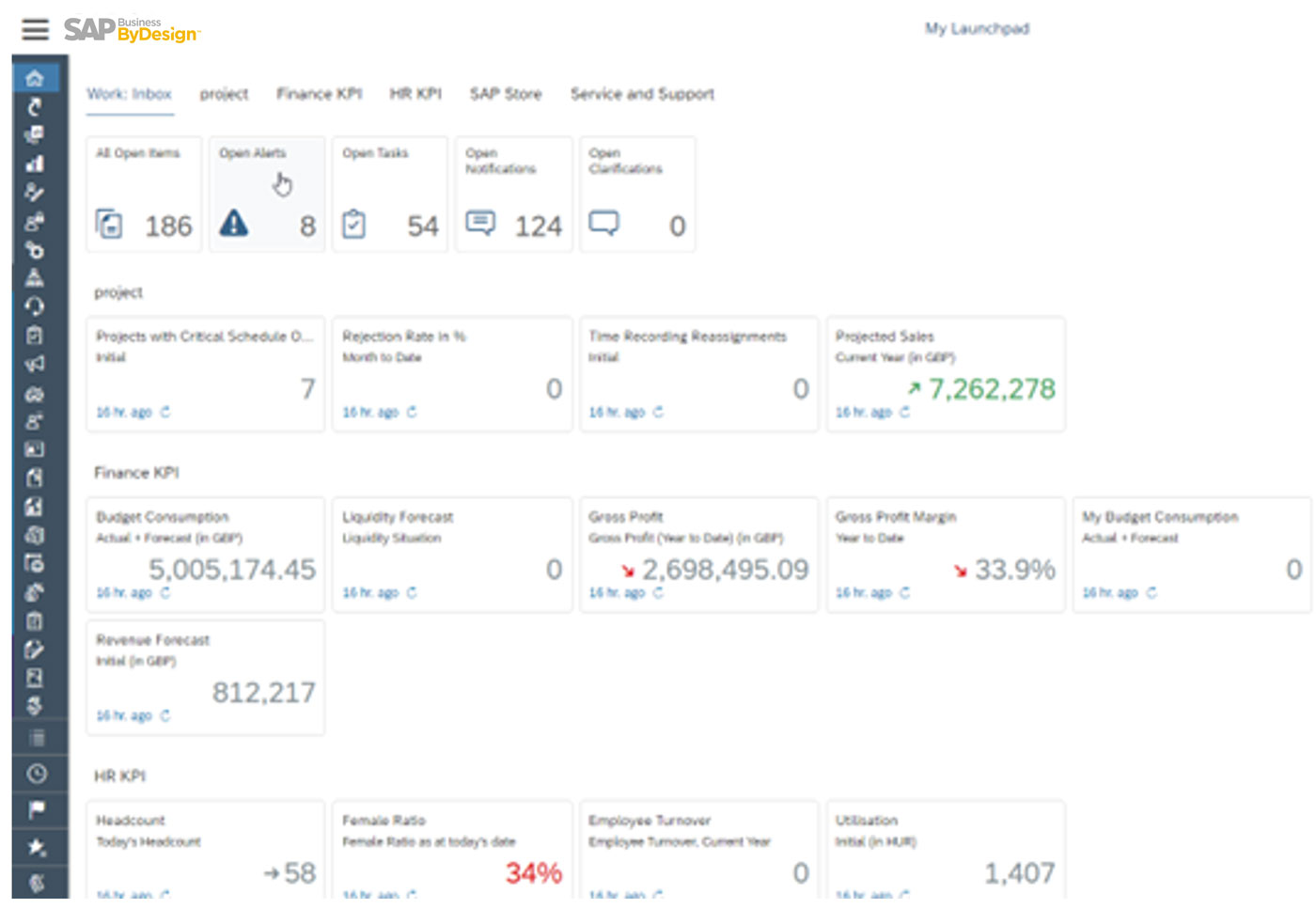The width and height of the screenshot is (1316, 909).
Task: Open the curved-arrow icon below Home in sidebar
Action: coord(35,107)
